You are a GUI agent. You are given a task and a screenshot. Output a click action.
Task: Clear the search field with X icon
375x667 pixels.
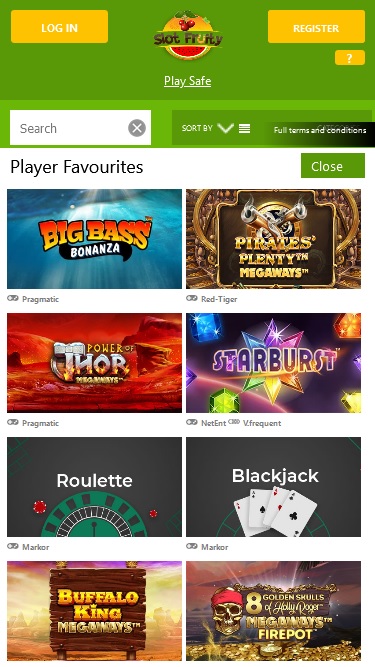137,128
